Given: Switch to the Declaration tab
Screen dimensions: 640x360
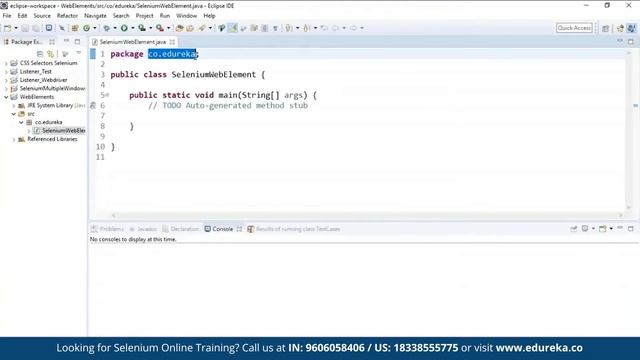Looking at the screenshot, I should click(x=180, y=229).
